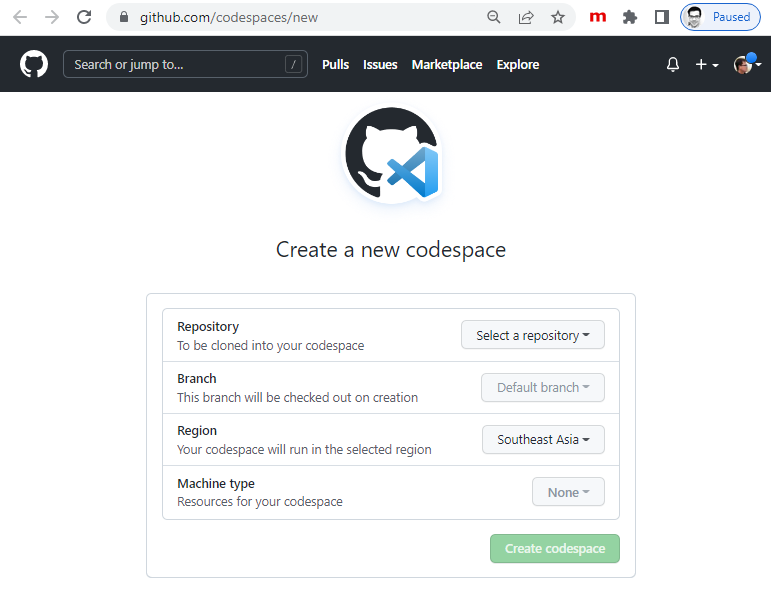This screenshot has height=600, width=771.
Task: Open the 'Select a repository' dropdown
Action: pos(533,335)
